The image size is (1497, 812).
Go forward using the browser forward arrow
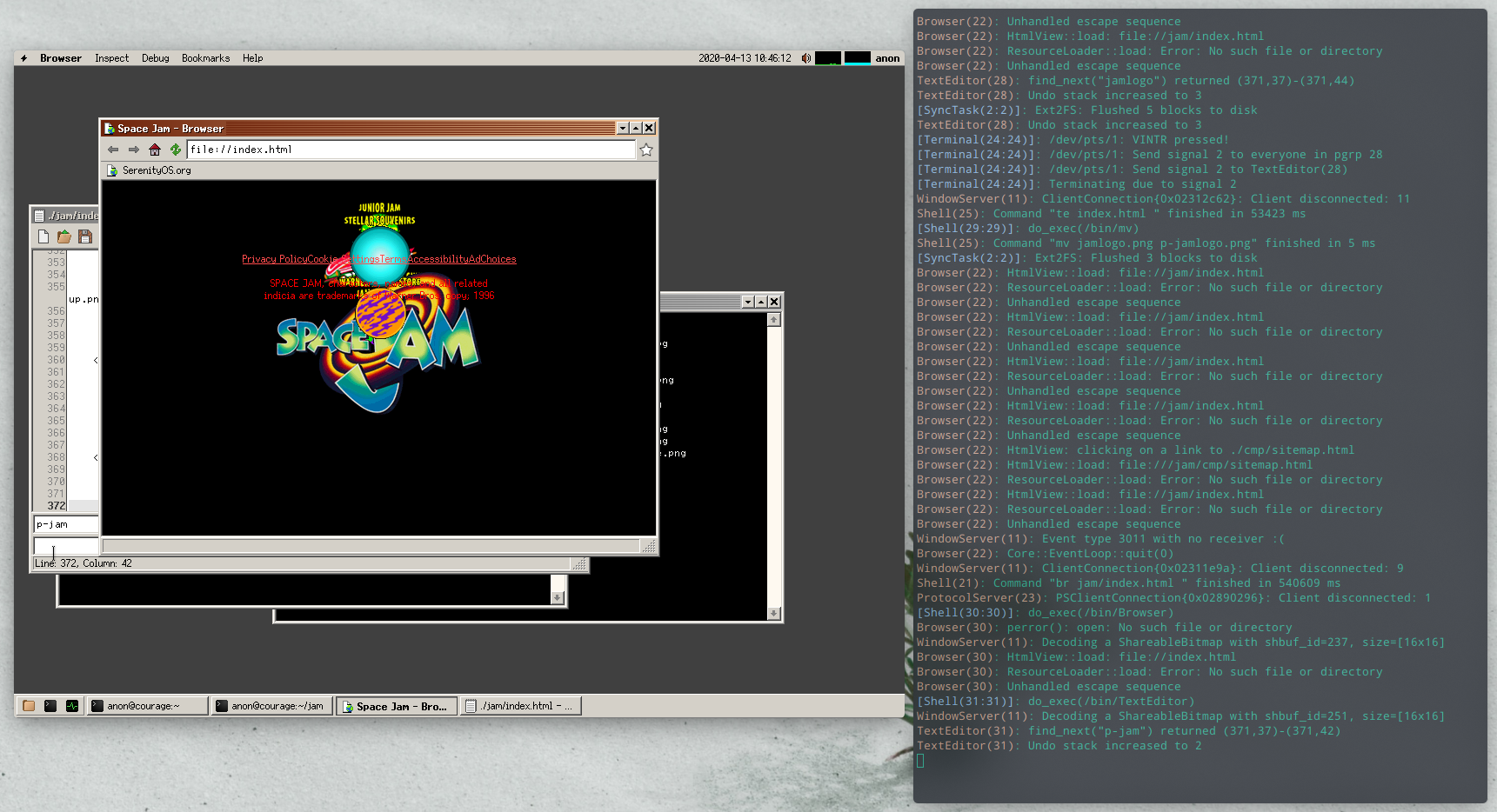(x=133, y=149)
